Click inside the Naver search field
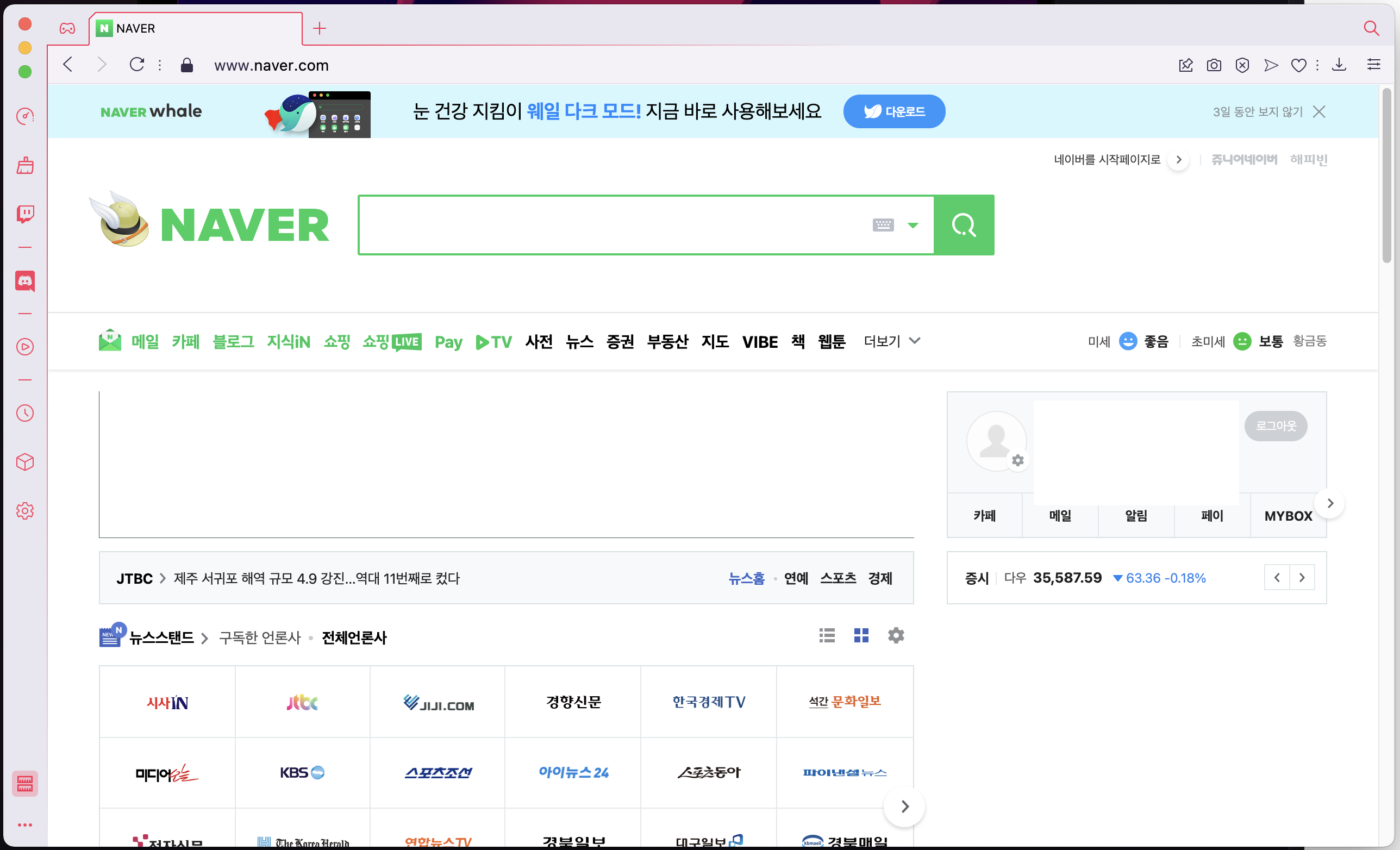This screenshot has height=850, width=1400. (608, 225)
